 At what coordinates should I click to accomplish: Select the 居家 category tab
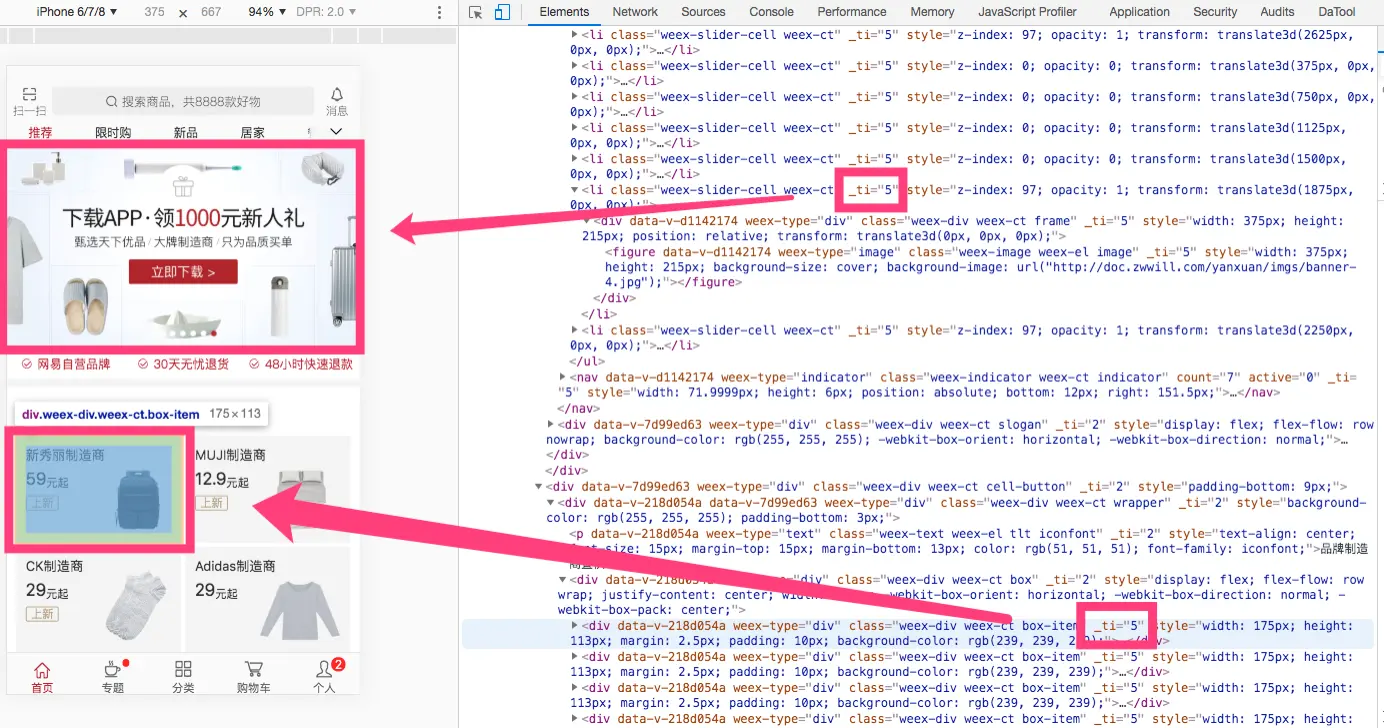tap(252, 133)
